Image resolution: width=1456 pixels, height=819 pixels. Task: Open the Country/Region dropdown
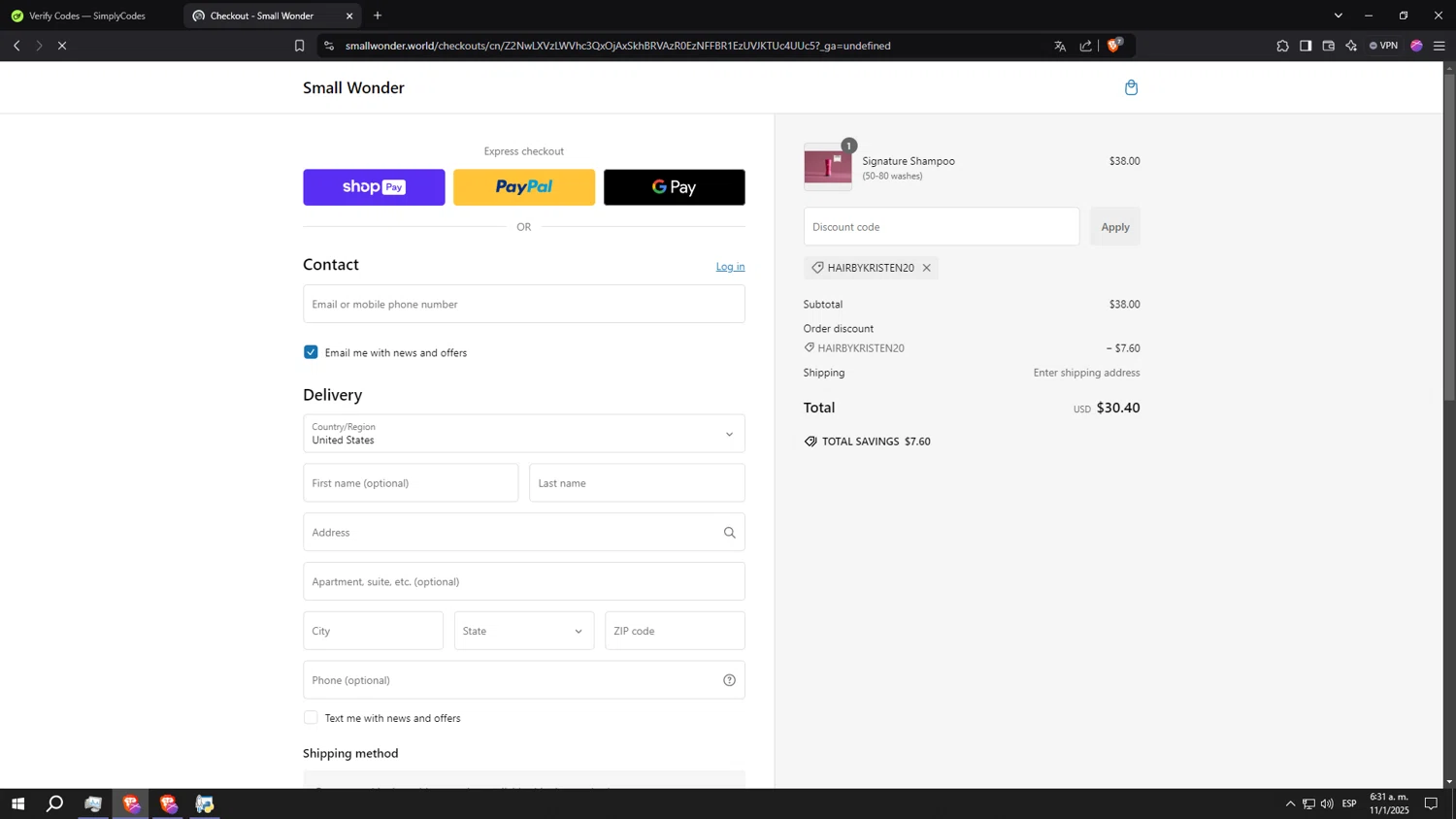tap(523, 434)
